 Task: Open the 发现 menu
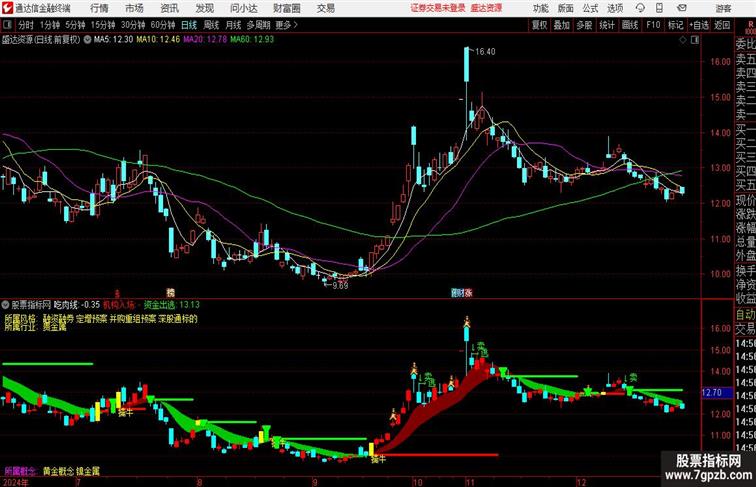(204, 8)
